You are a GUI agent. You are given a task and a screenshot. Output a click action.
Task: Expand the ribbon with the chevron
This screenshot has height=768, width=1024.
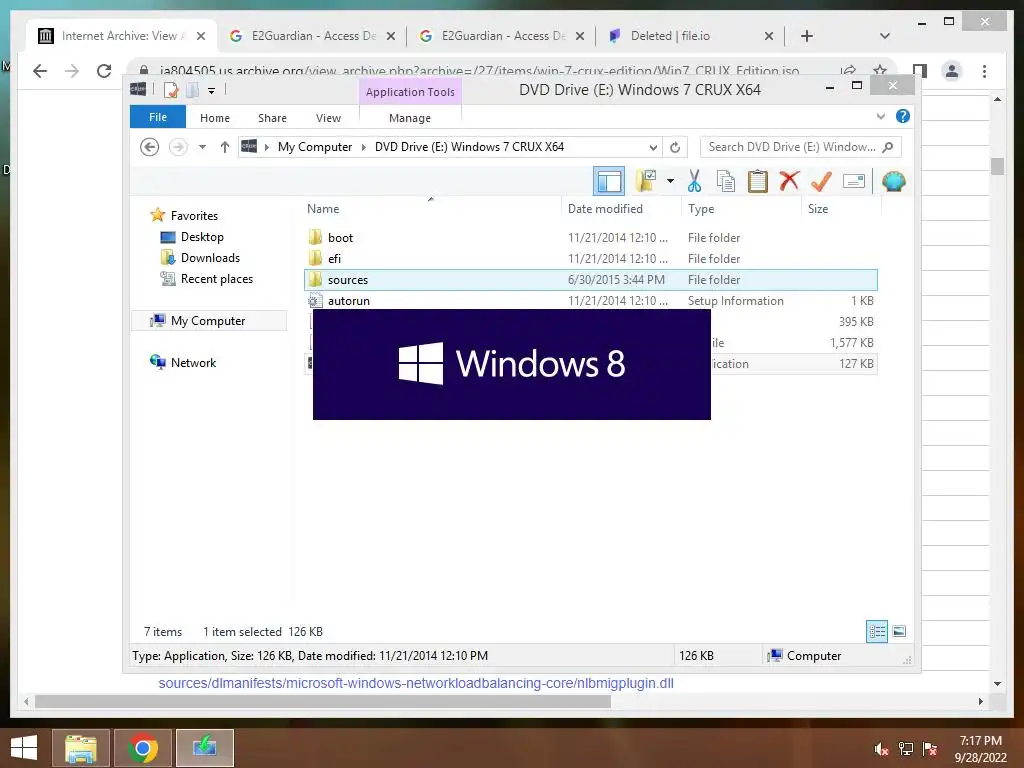click(x=880, y=116)
